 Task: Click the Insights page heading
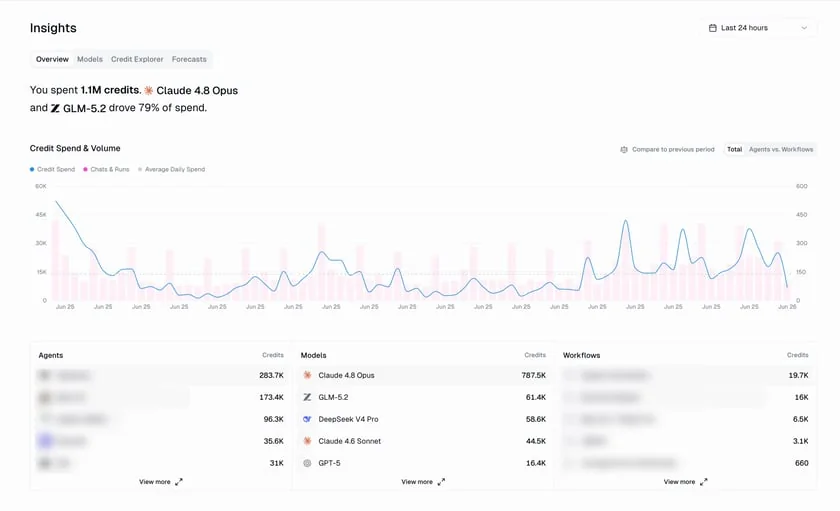pyautogui.click(x=53, y=28)
